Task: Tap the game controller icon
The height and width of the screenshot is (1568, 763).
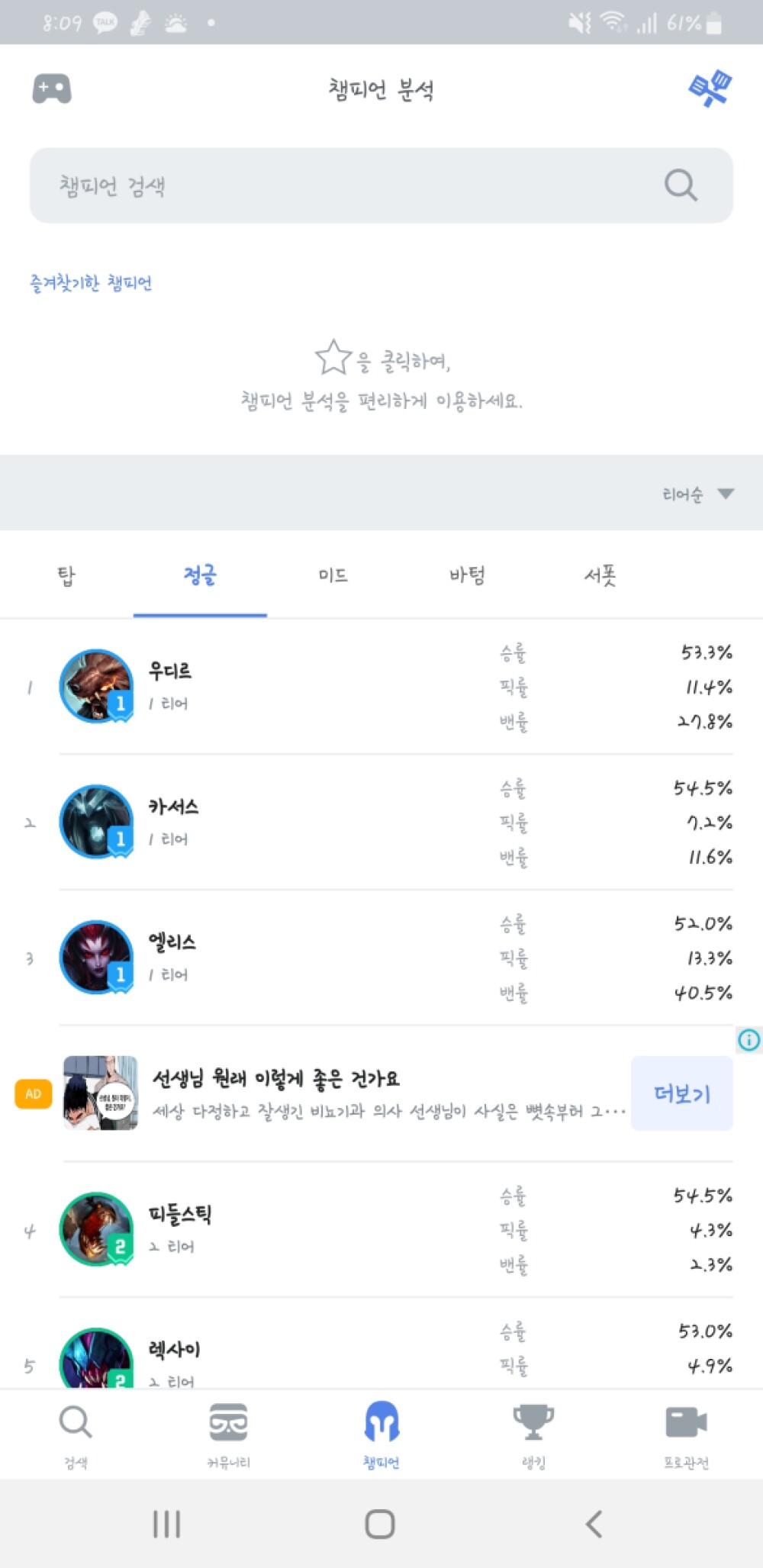Action: [x=52, y=89]
